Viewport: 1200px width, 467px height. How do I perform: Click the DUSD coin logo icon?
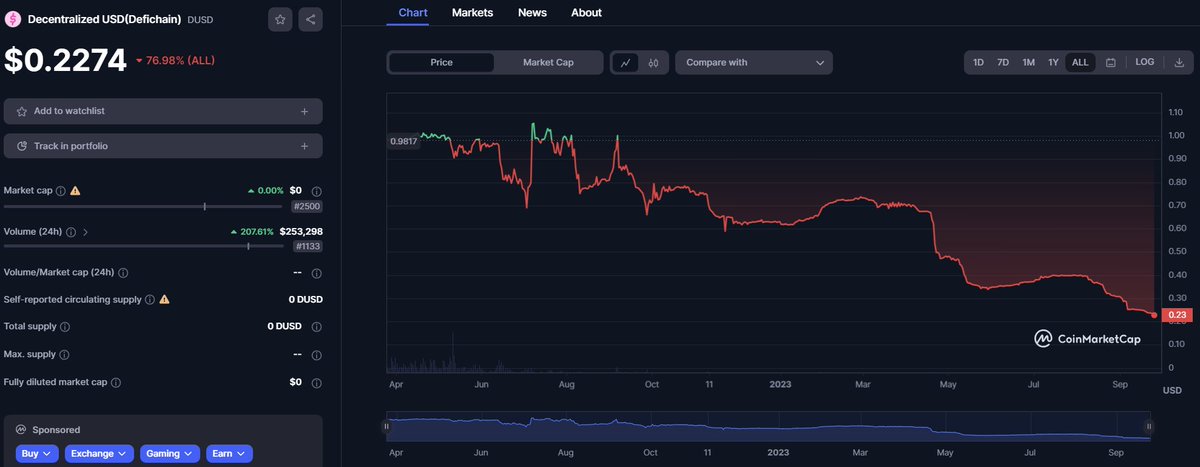[x=13, y=19]
